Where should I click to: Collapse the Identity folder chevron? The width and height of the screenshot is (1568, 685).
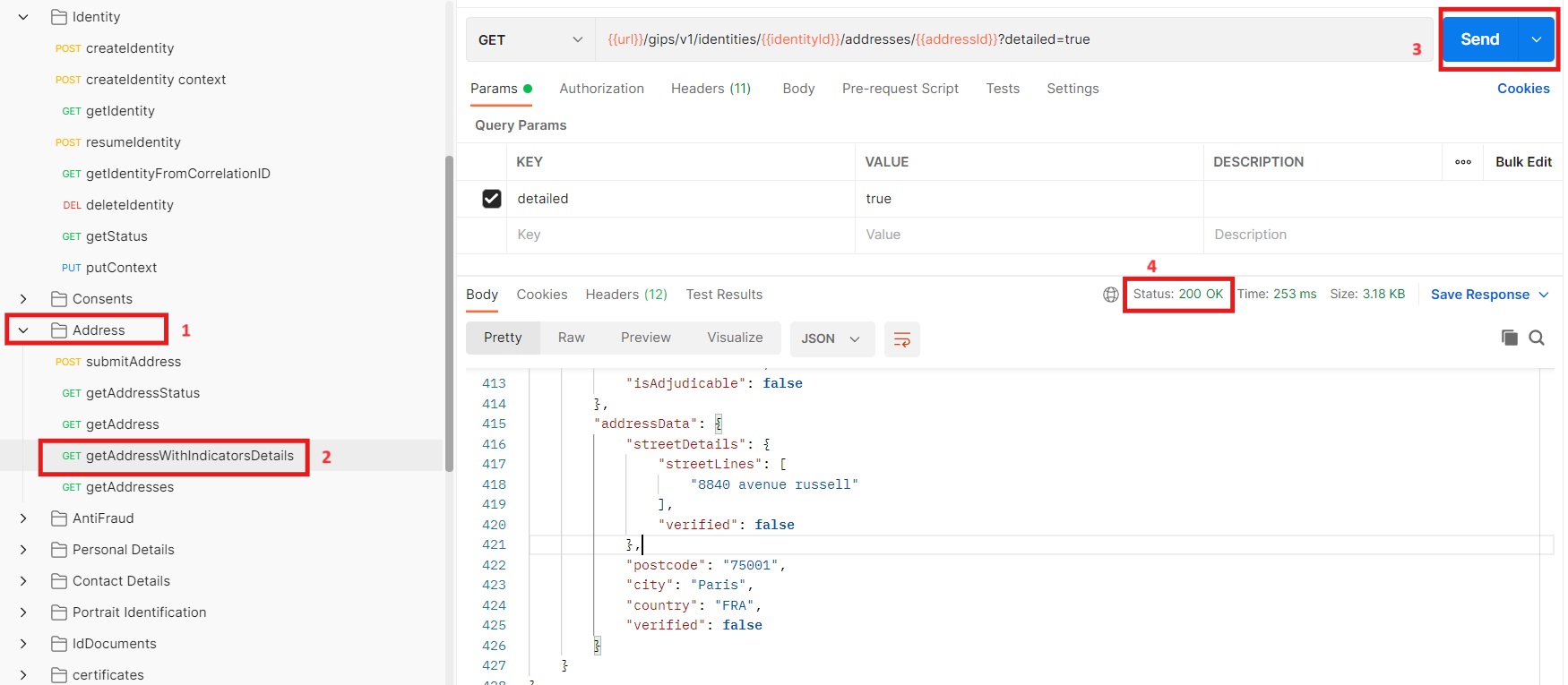click(24, 17)
